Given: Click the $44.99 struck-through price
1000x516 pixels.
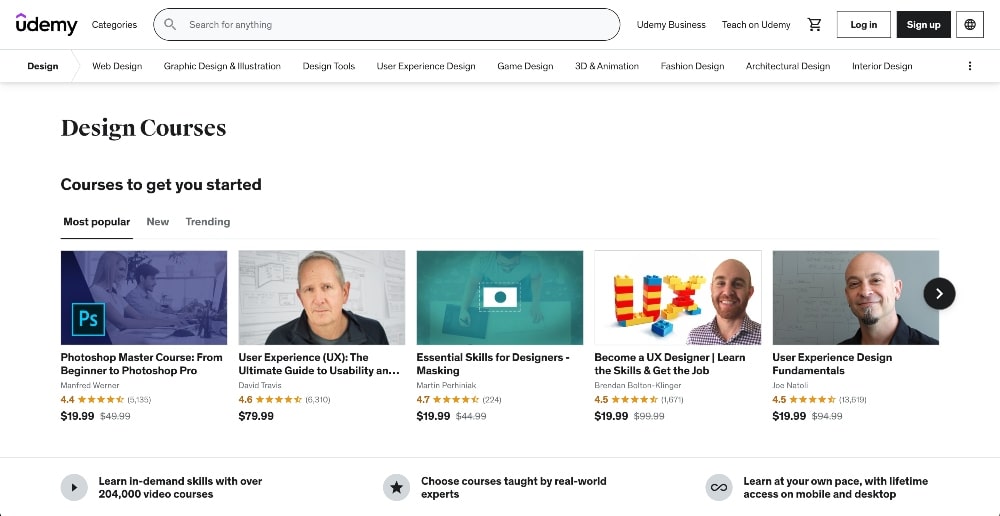Looking at the screenshot, I should (x=471, y=416).
